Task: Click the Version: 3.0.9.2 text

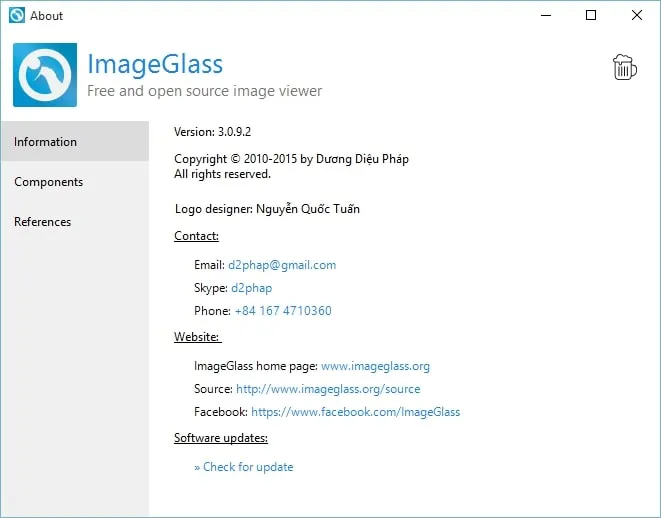Action: click(x=212, y=132)
